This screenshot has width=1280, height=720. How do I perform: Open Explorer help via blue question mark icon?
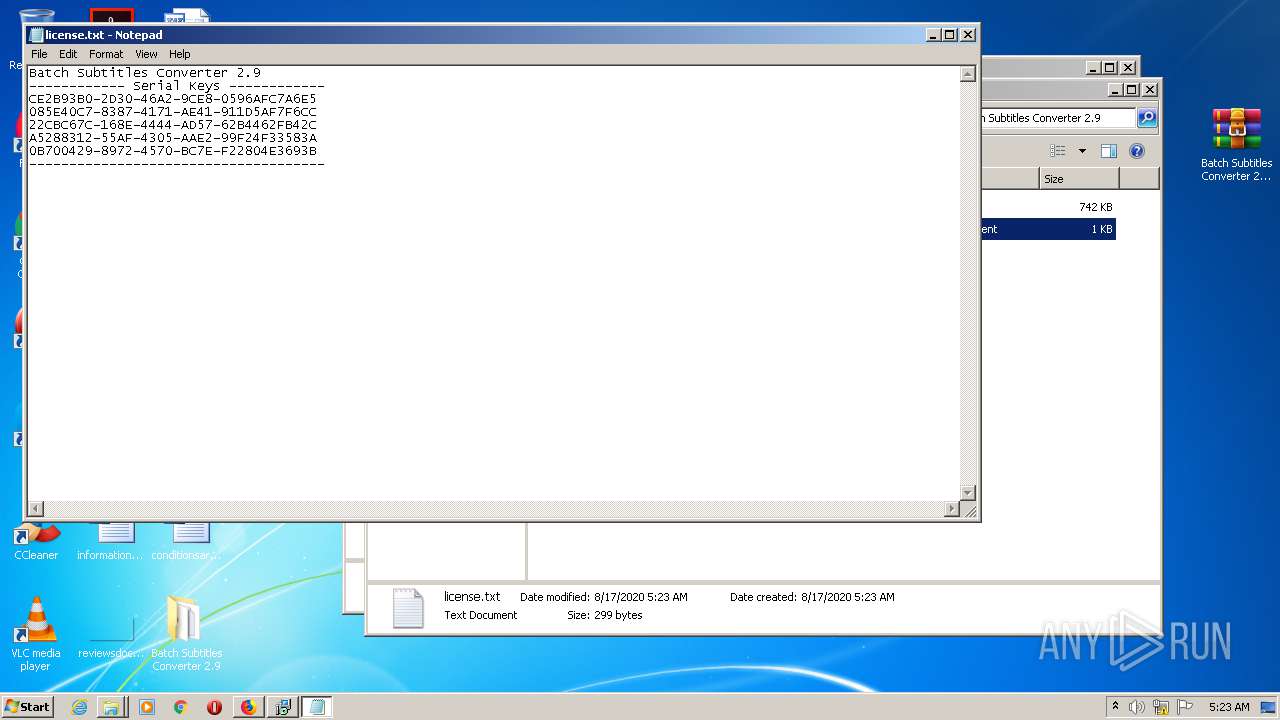(x=1137, y=151)
